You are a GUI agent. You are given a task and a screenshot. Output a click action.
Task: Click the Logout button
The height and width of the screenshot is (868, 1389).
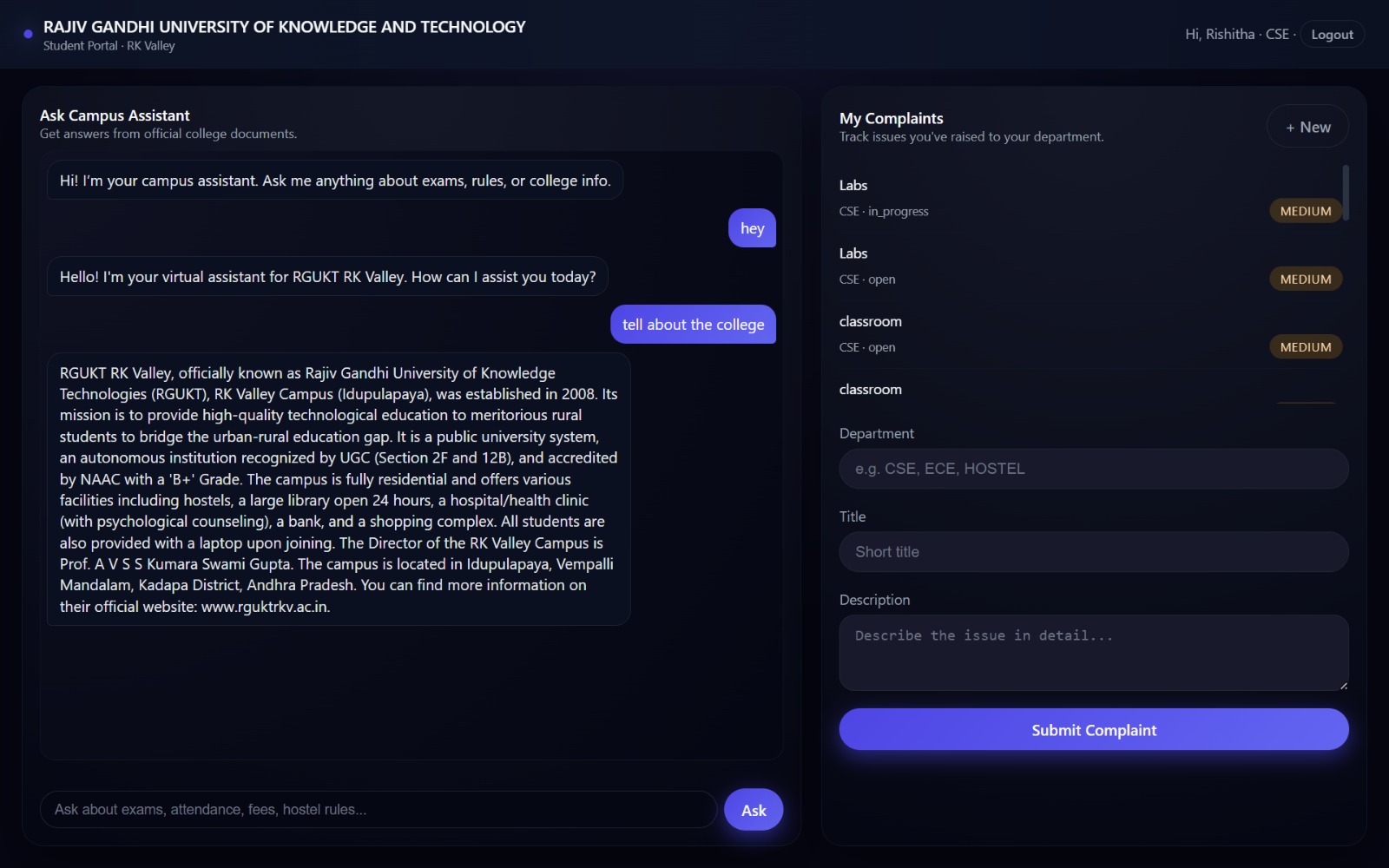click(1332, 35)
